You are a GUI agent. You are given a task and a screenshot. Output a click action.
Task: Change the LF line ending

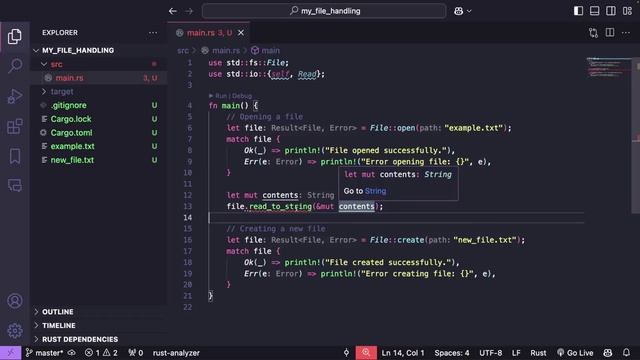click(516, 353)
